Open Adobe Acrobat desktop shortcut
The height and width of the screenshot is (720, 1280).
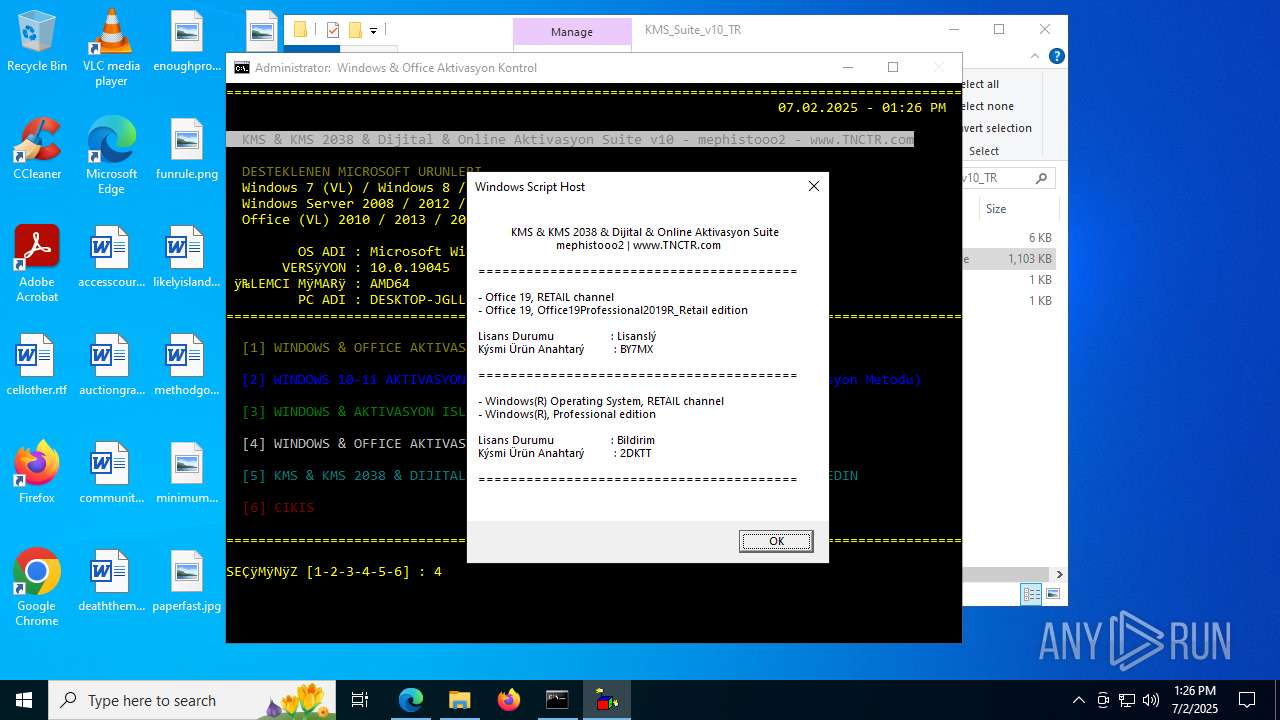coord(37,263)
